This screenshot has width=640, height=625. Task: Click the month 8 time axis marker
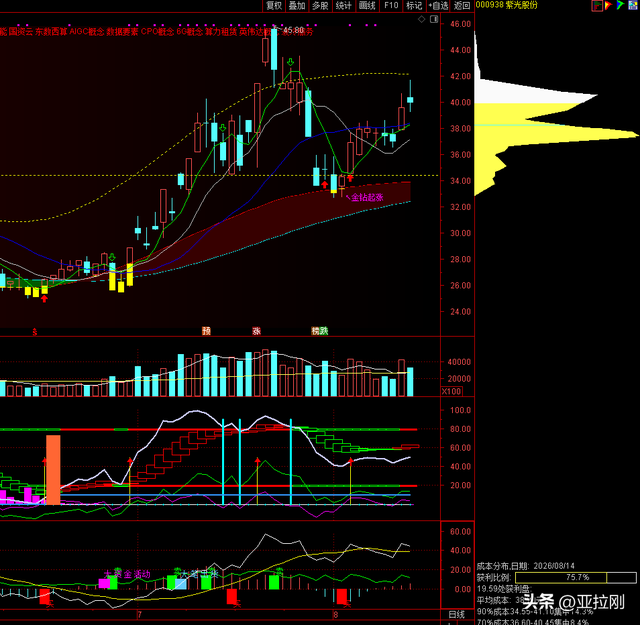pos(336,615)
